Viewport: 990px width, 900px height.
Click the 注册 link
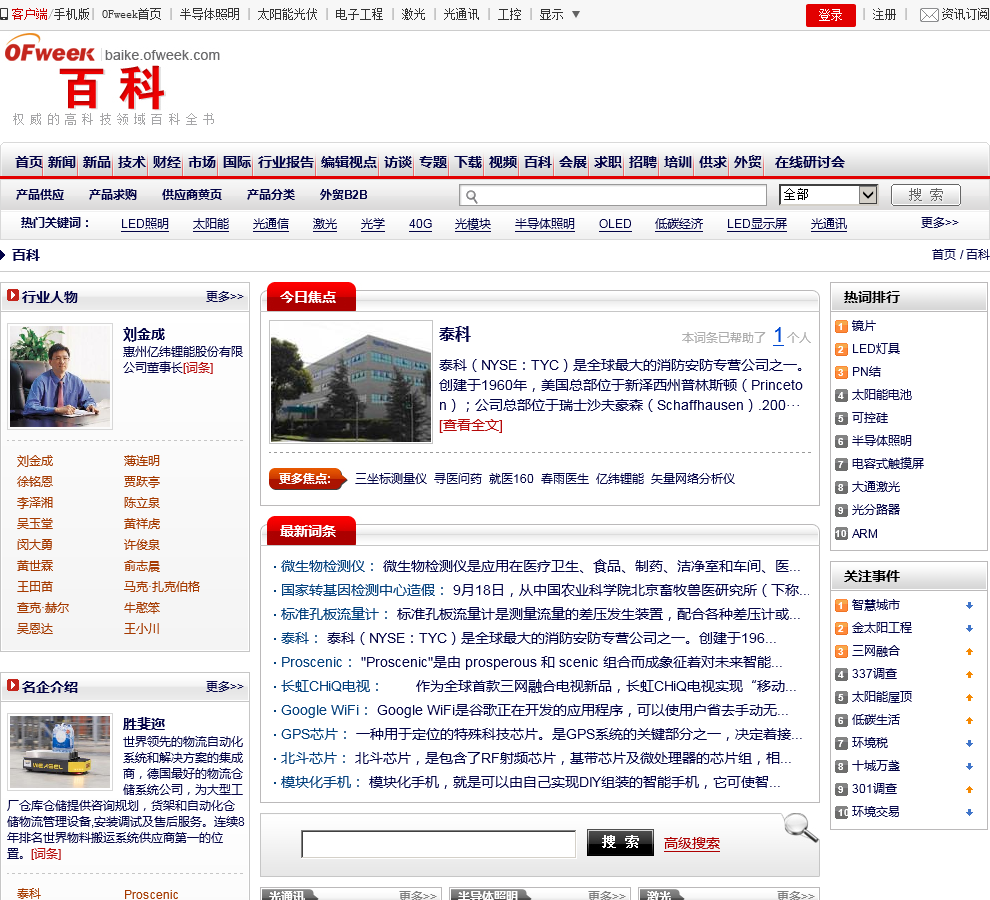[884, 15]
